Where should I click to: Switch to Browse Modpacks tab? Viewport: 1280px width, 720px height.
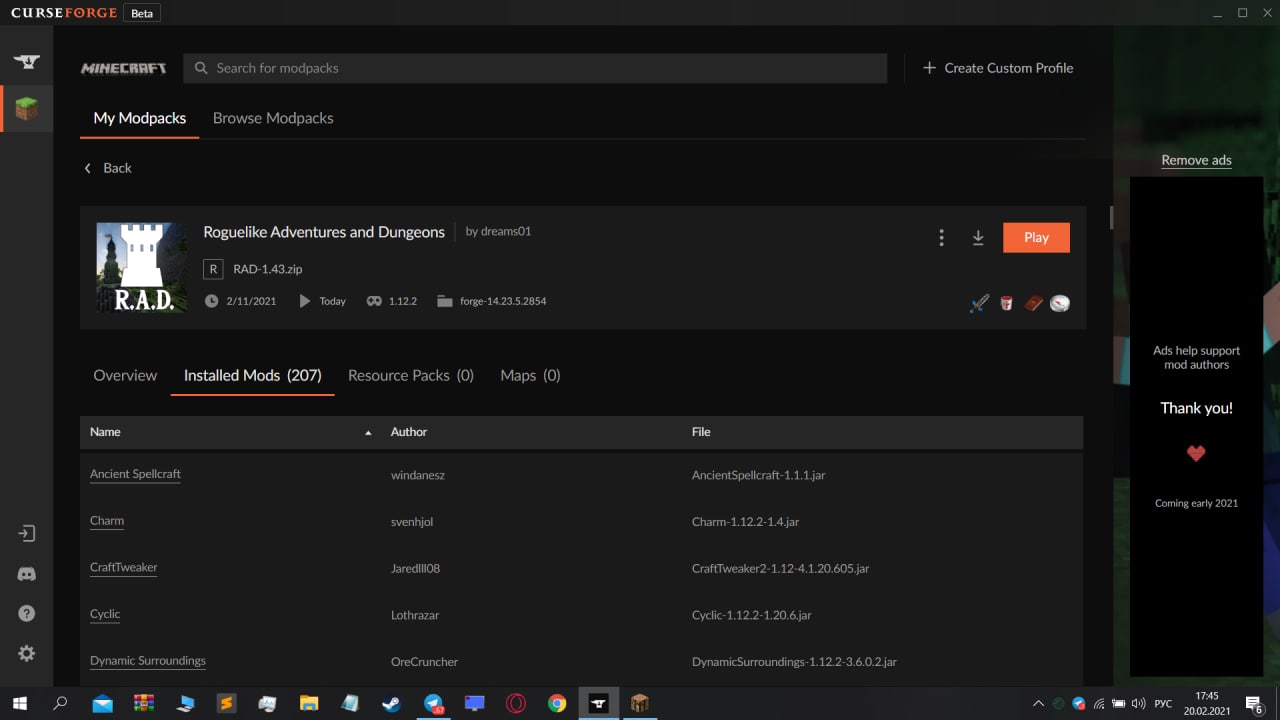coord(273,118)
